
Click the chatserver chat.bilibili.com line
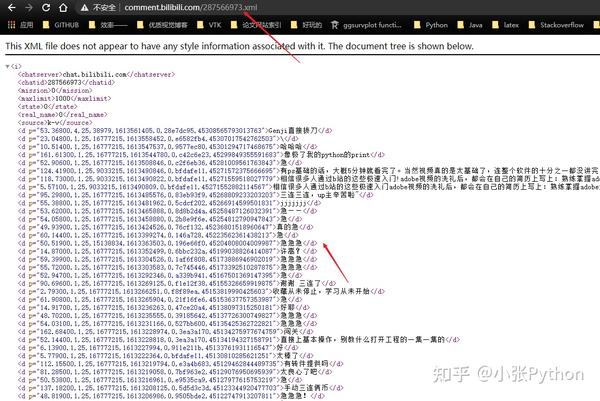pyautogui.click(x=96, y=74)
